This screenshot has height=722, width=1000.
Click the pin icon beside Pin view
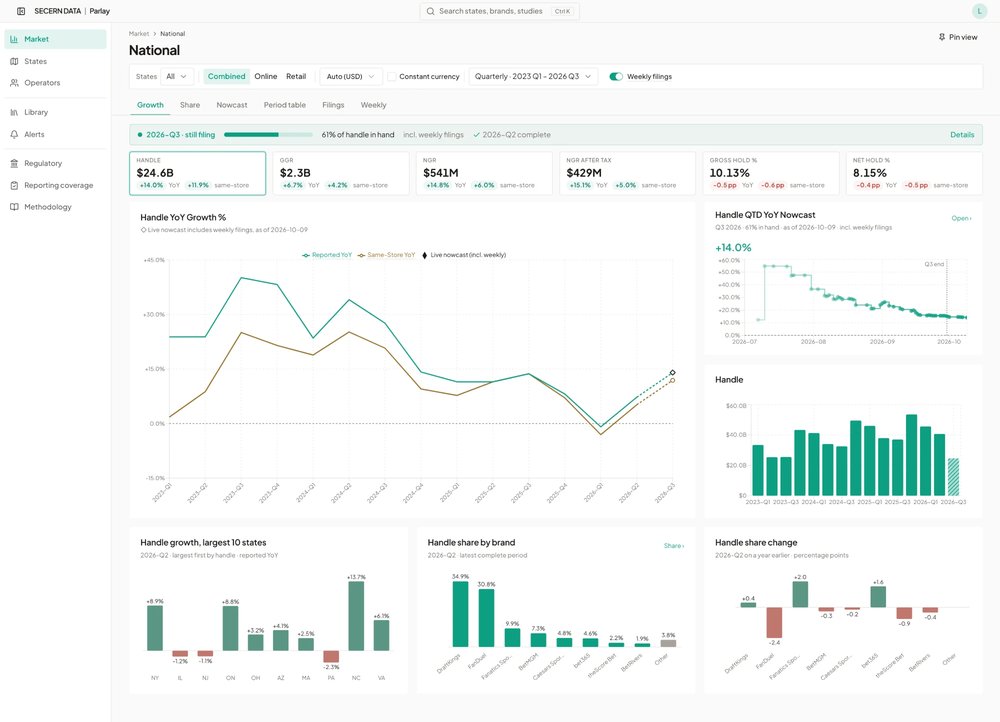(942, 37)
